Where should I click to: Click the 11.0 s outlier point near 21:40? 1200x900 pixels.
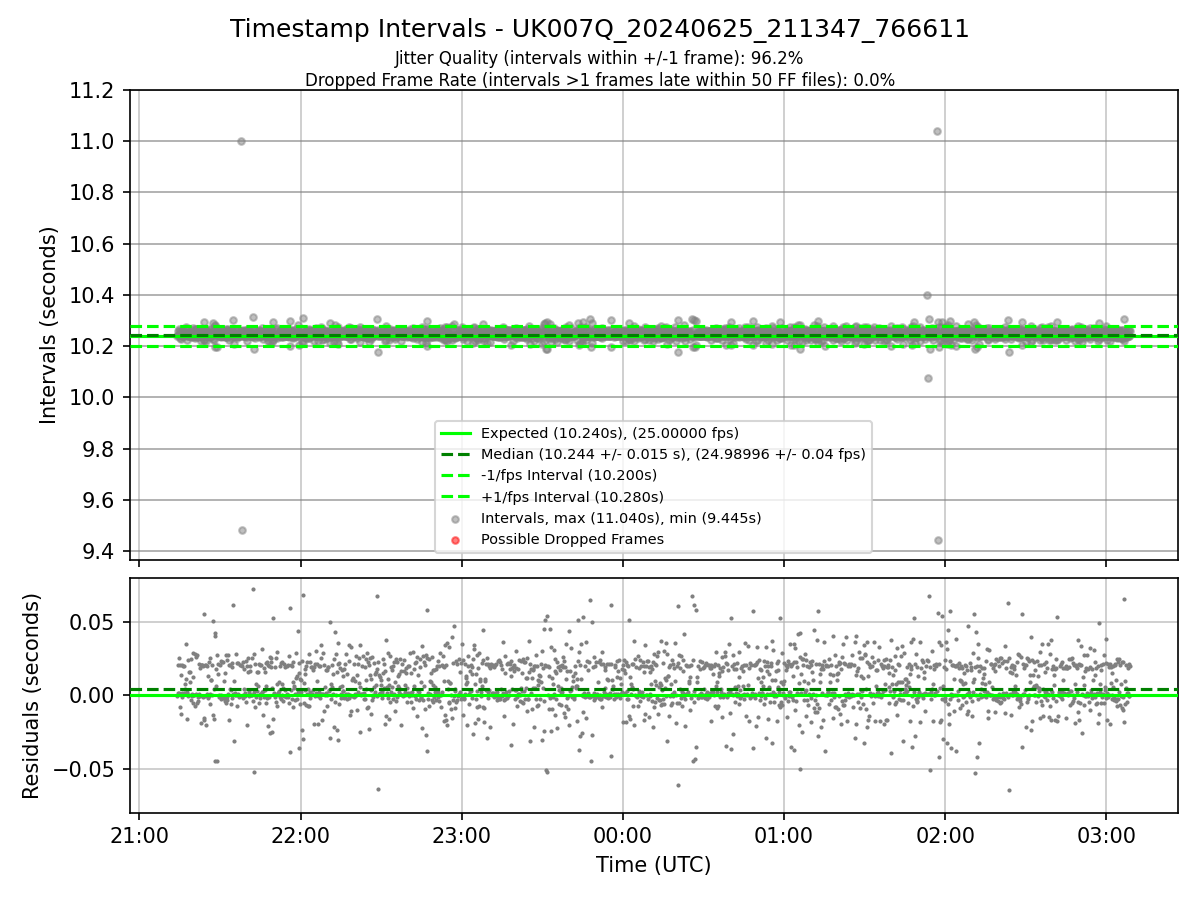point(241,141)
